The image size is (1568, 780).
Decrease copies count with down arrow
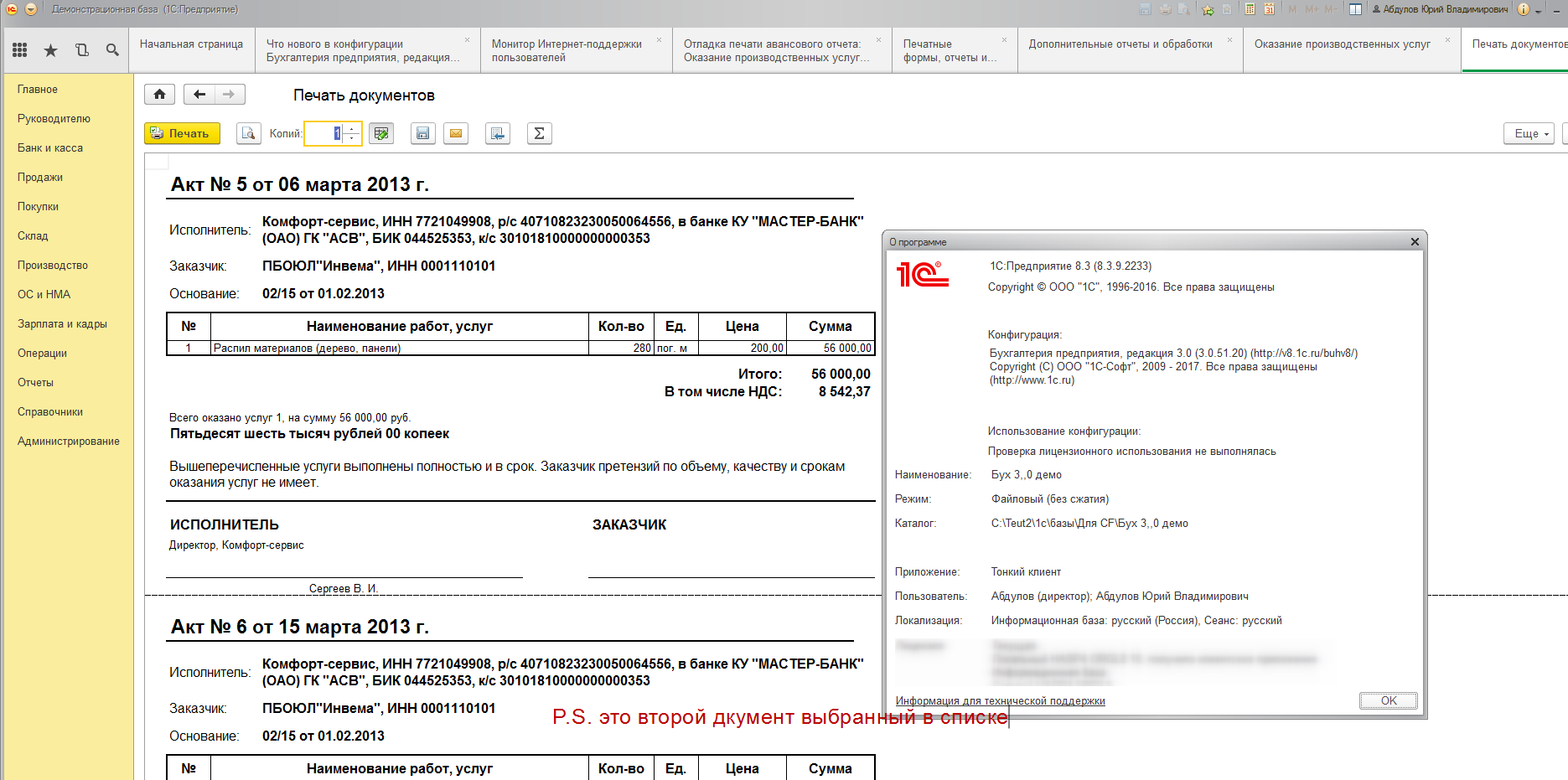[x=352, y=138]
